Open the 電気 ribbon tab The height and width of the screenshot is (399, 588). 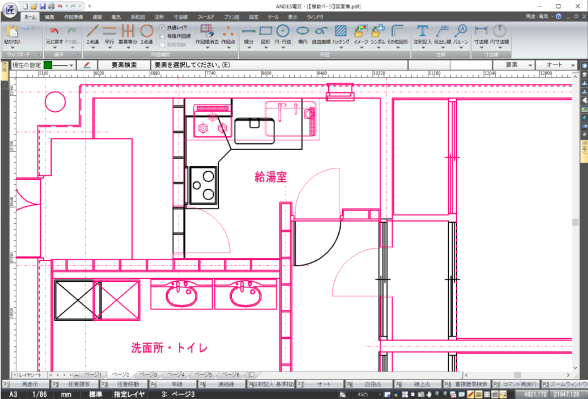(116, 17)
